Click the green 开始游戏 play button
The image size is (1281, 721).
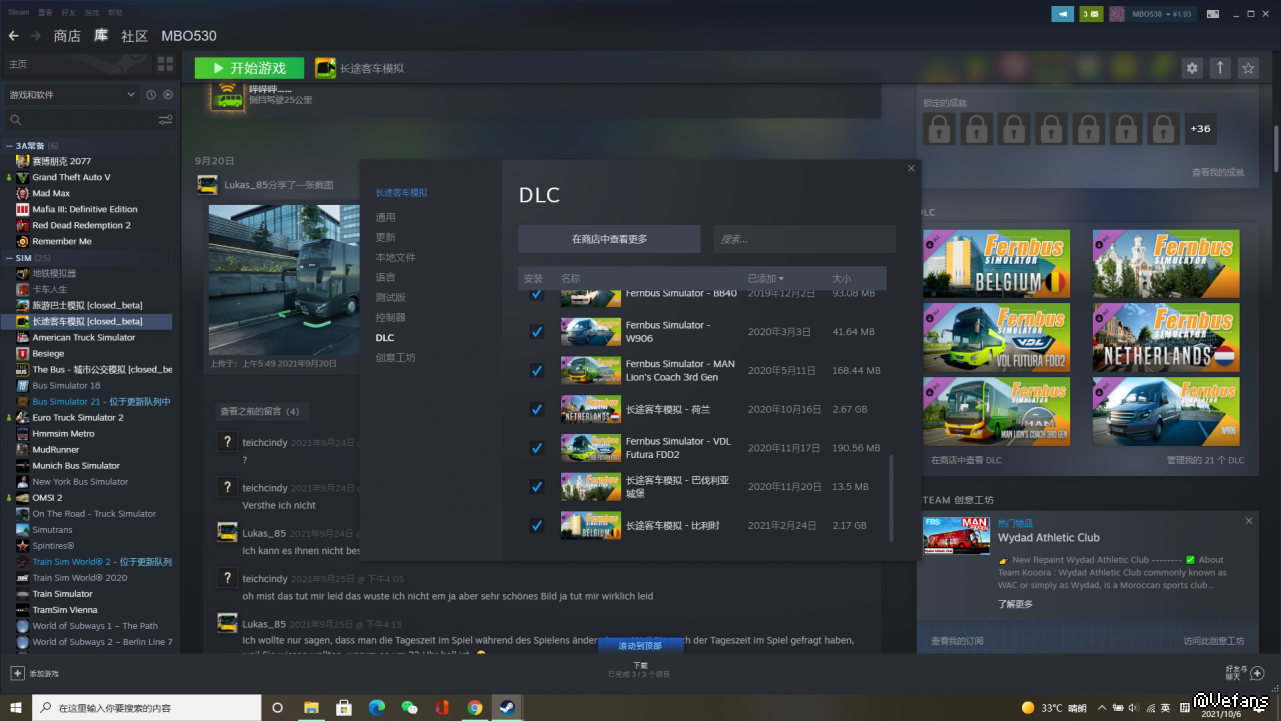(x=249, y=68)
